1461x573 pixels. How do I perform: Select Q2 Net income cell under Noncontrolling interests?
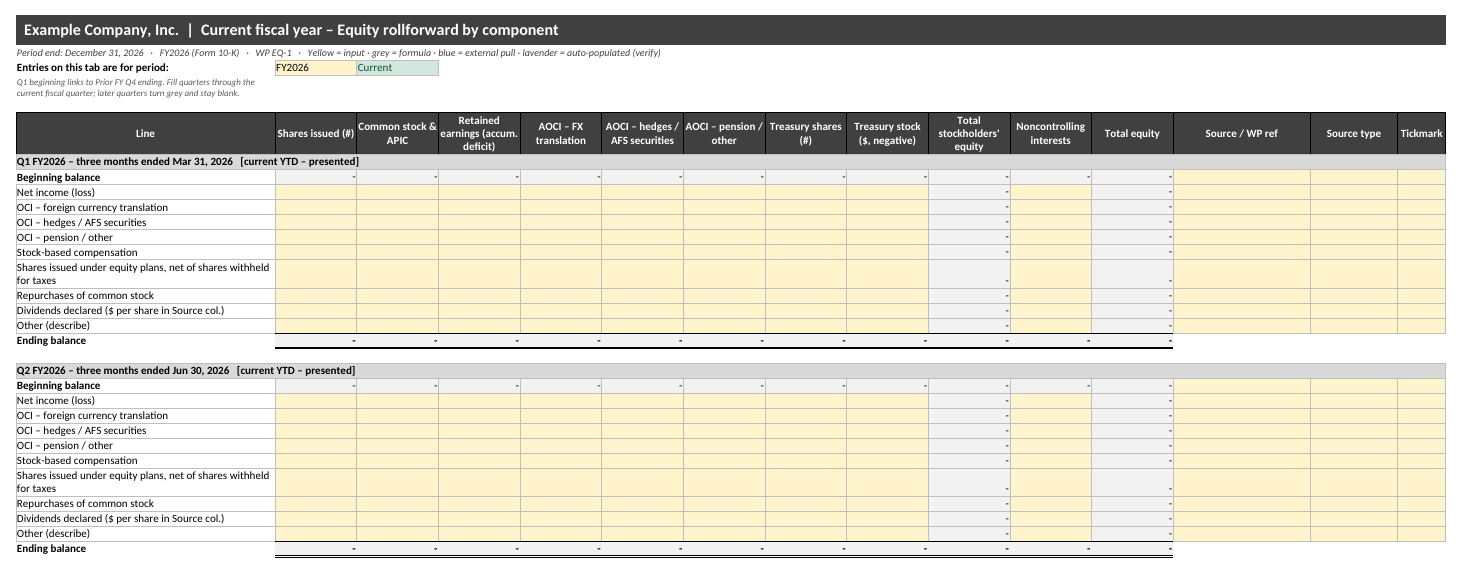point(1051,400)
